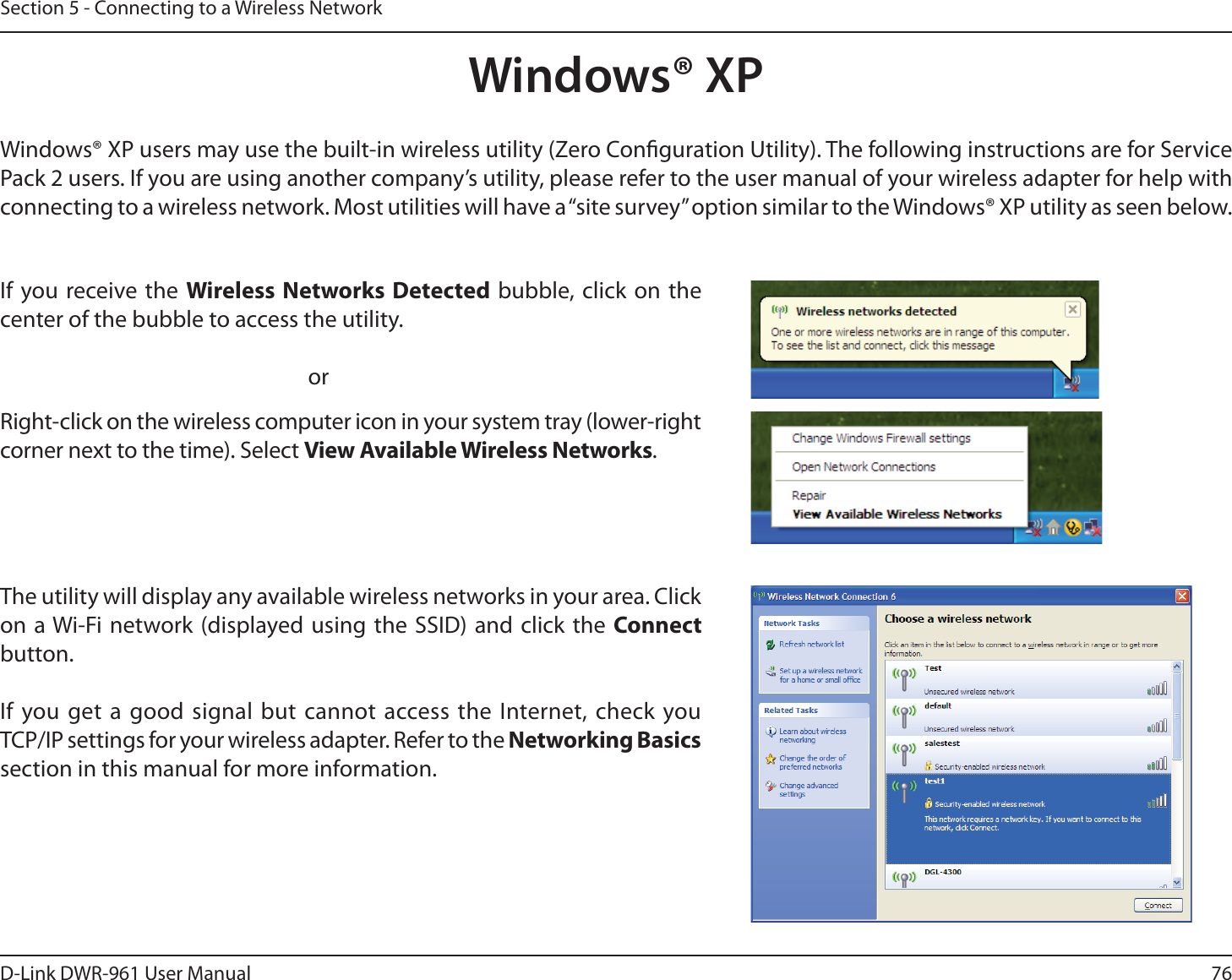This screenshot has width=1232, height=980.
Task: Open Change advanced settings
Action: pos(809,790)
